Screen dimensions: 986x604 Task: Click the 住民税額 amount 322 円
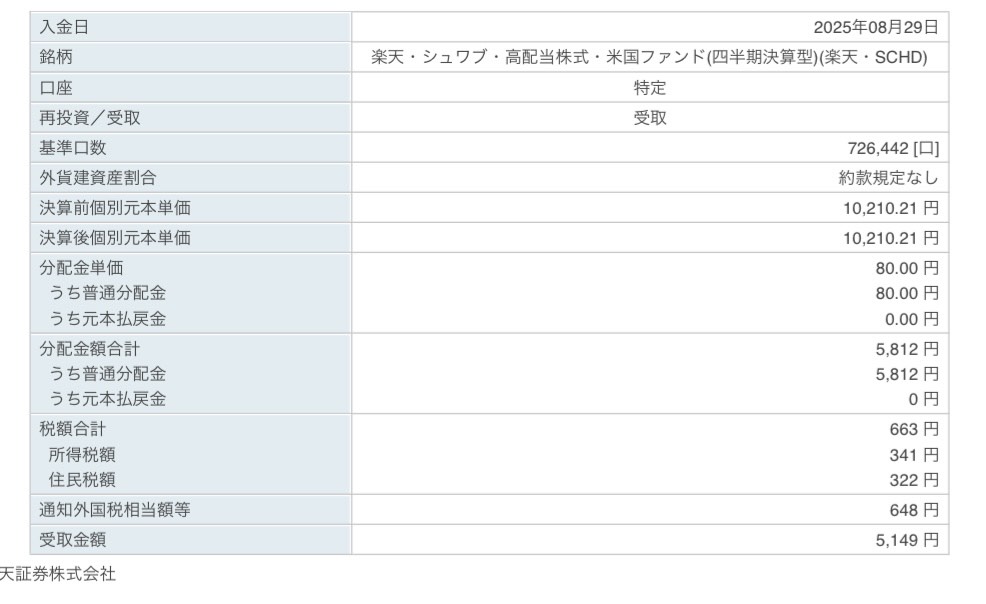click(914, 480)
